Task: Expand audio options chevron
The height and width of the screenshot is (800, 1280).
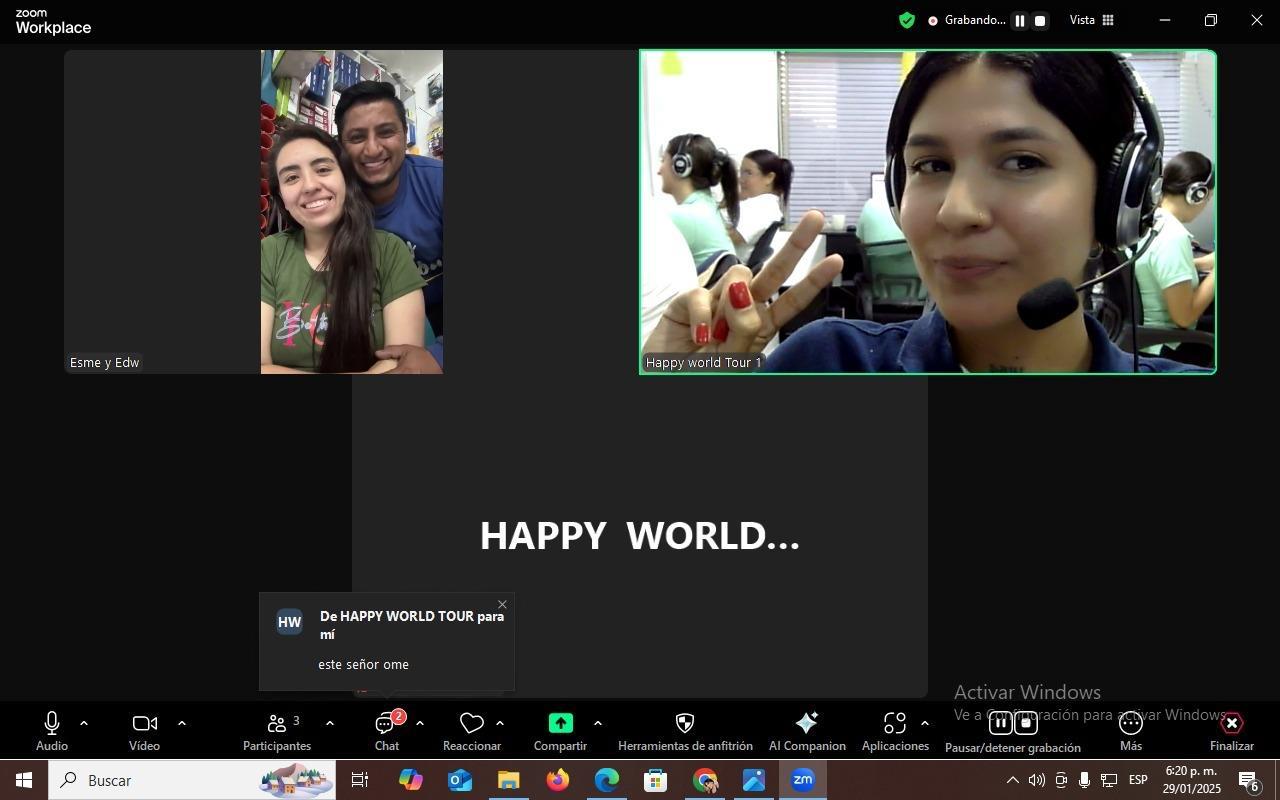Action: click(84, 723)
